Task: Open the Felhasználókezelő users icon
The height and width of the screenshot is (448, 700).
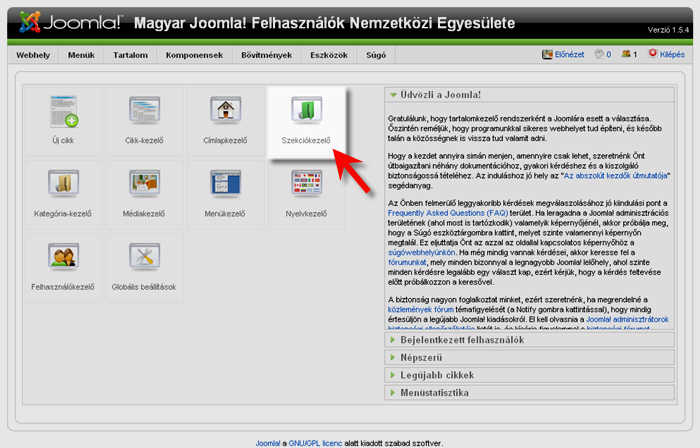Action: point(63,256)
